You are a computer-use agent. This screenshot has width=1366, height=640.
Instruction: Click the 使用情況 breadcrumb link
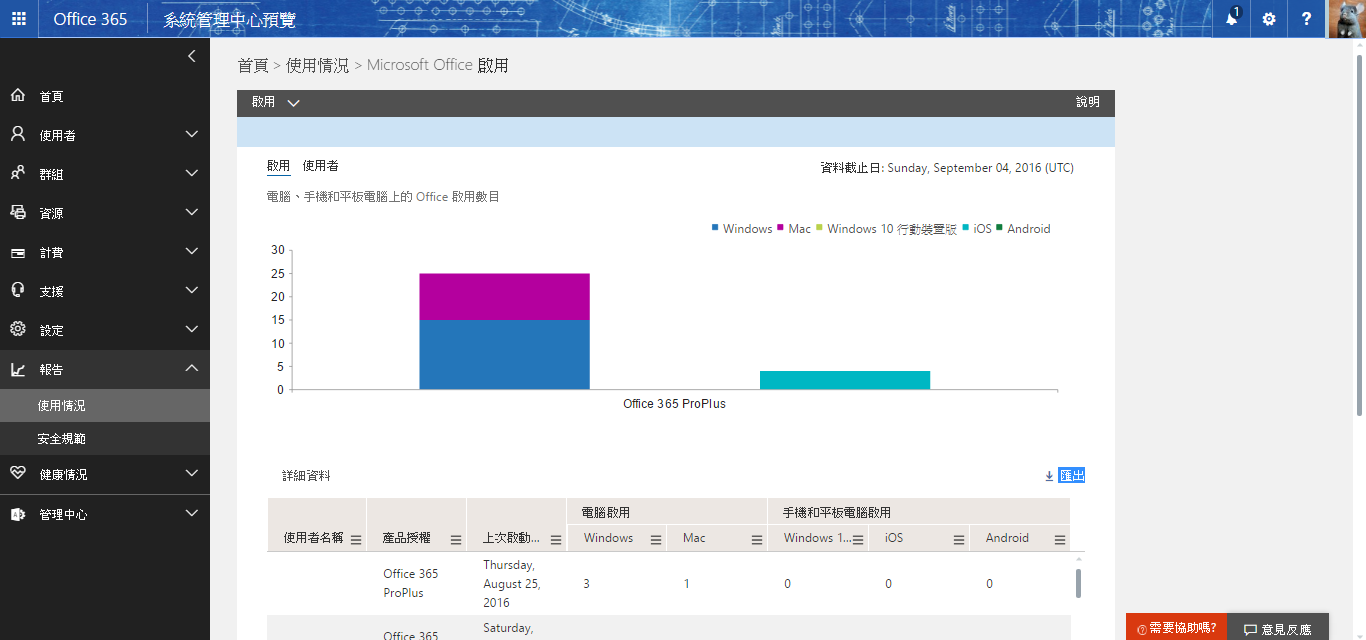click(318, 65)
